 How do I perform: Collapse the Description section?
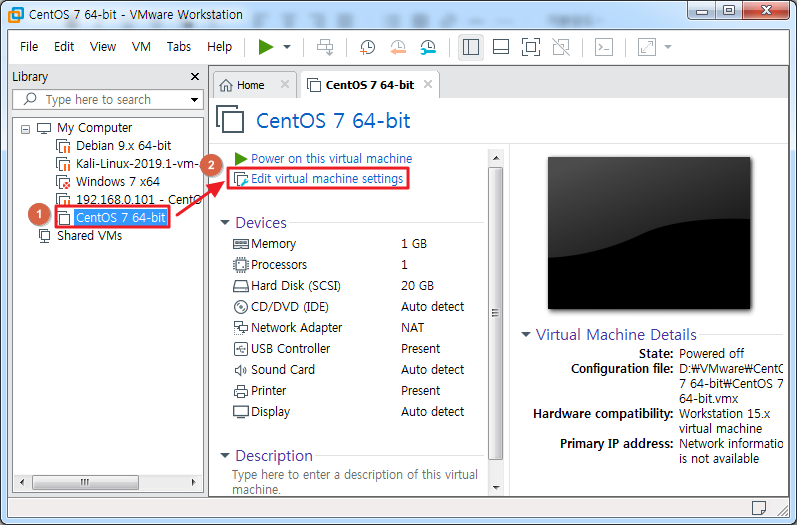pyautogui.click(x=225, y=455)
